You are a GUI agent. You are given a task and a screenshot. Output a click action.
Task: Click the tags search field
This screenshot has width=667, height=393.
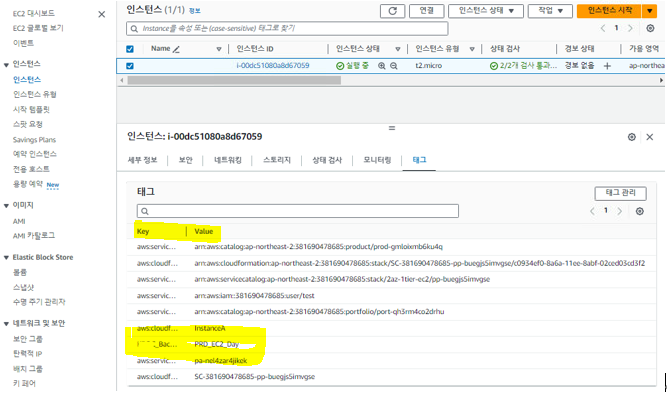pyautogui.click(x=298, y=211)
